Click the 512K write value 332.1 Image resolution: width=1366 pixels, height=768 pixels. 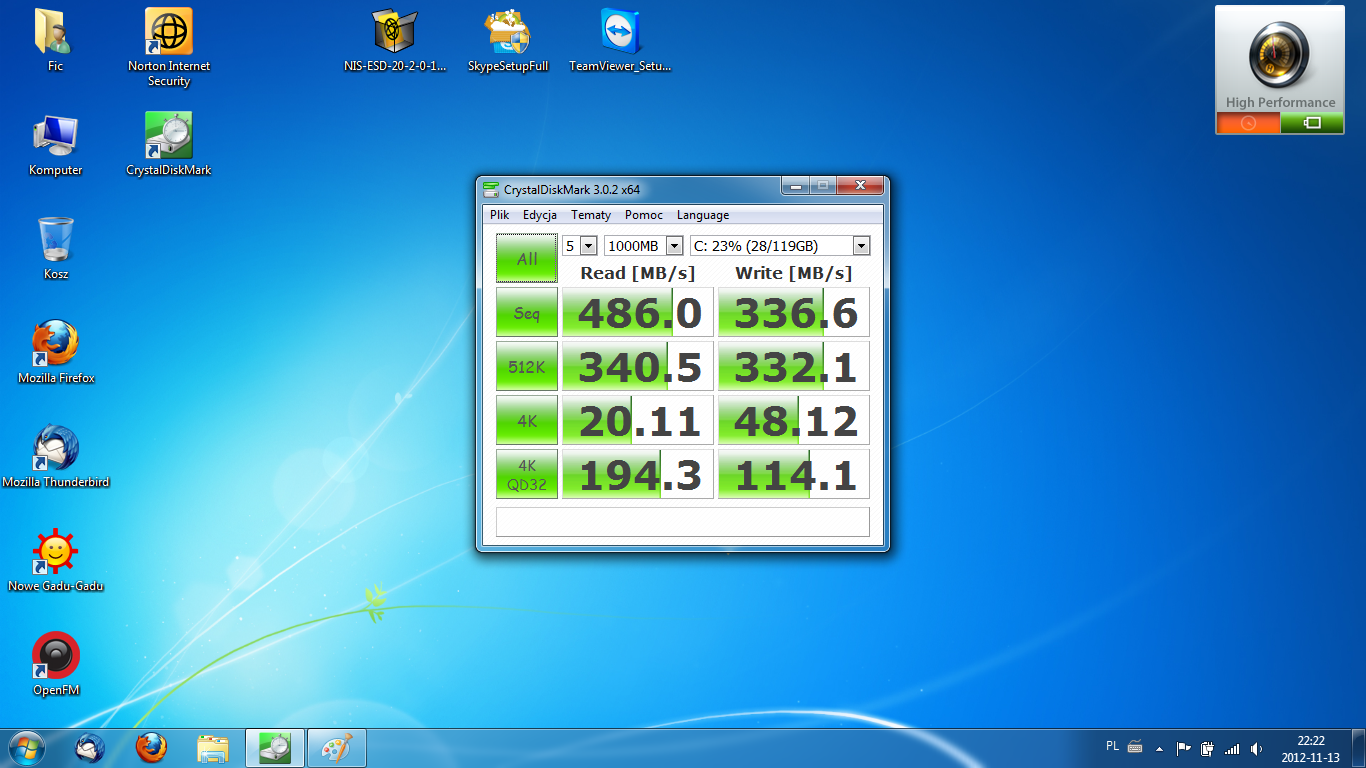click(x=794, y=367)
